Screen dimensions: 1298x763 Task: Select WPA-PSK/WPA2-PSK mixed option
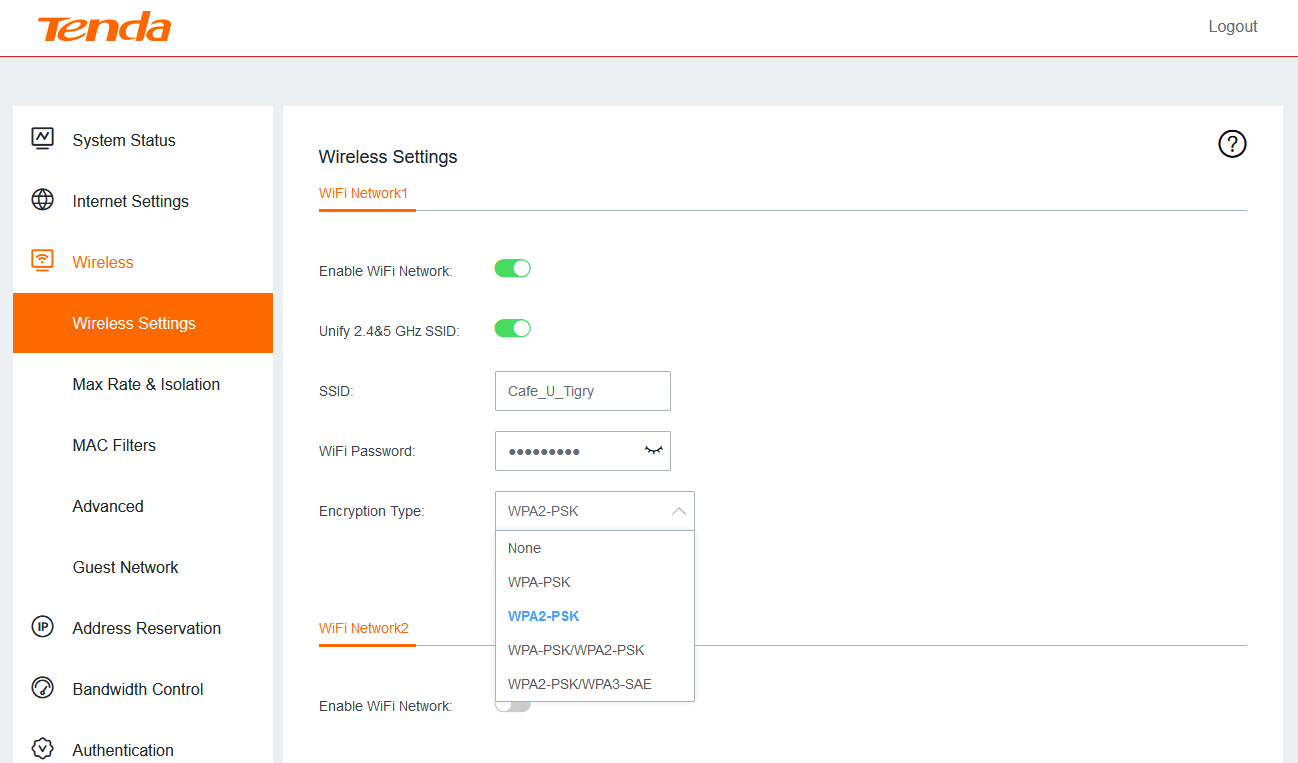[x=595, y=650]
